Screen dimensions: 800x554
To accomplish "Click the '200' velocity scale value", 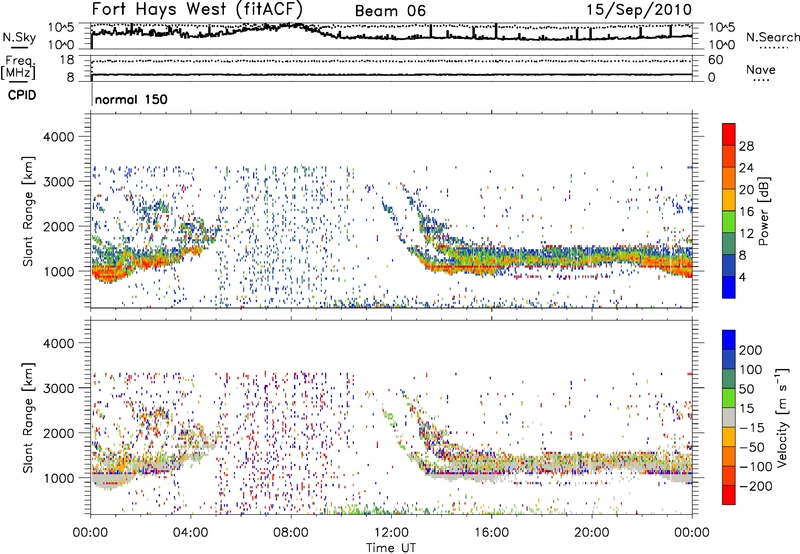I will pos(750,350).
